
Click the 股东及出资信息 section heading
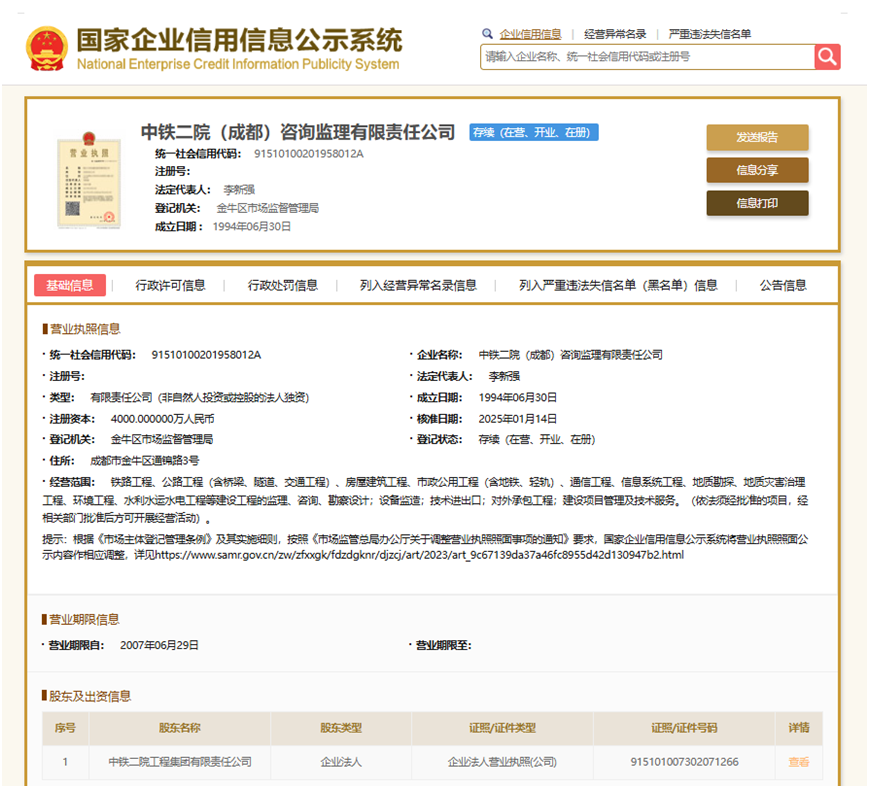(90, 696)
